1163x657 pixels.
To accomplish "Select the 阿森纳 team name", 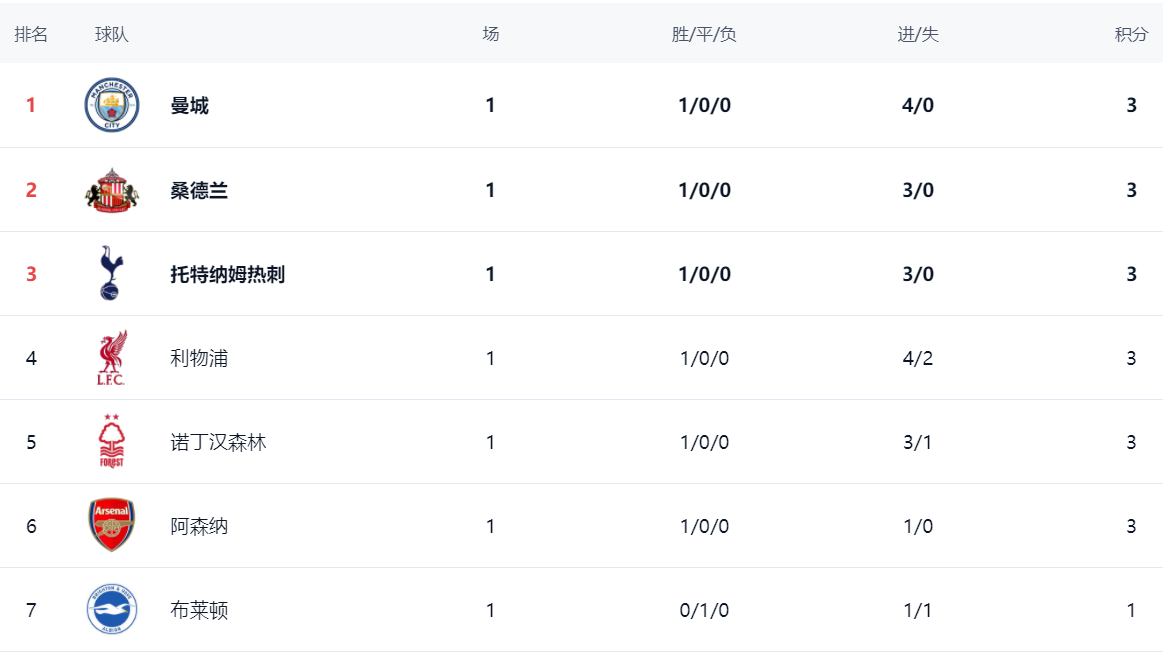I will tap(199, 526).
